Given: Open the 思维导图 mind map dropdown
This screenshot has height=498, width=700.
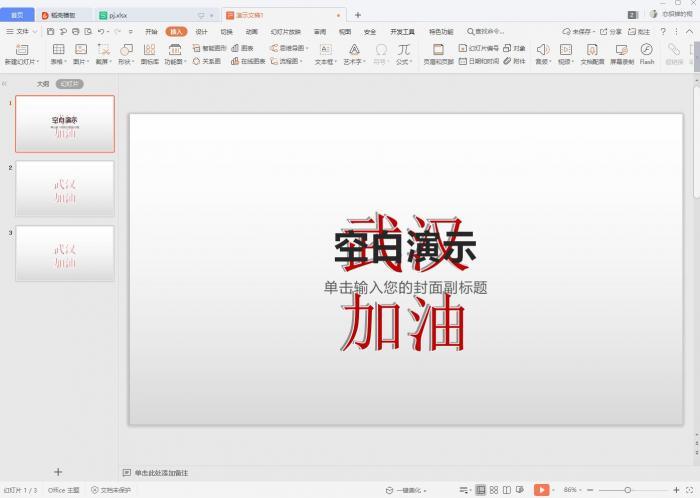Looking at the screenshot, I should tap(289, 48).
